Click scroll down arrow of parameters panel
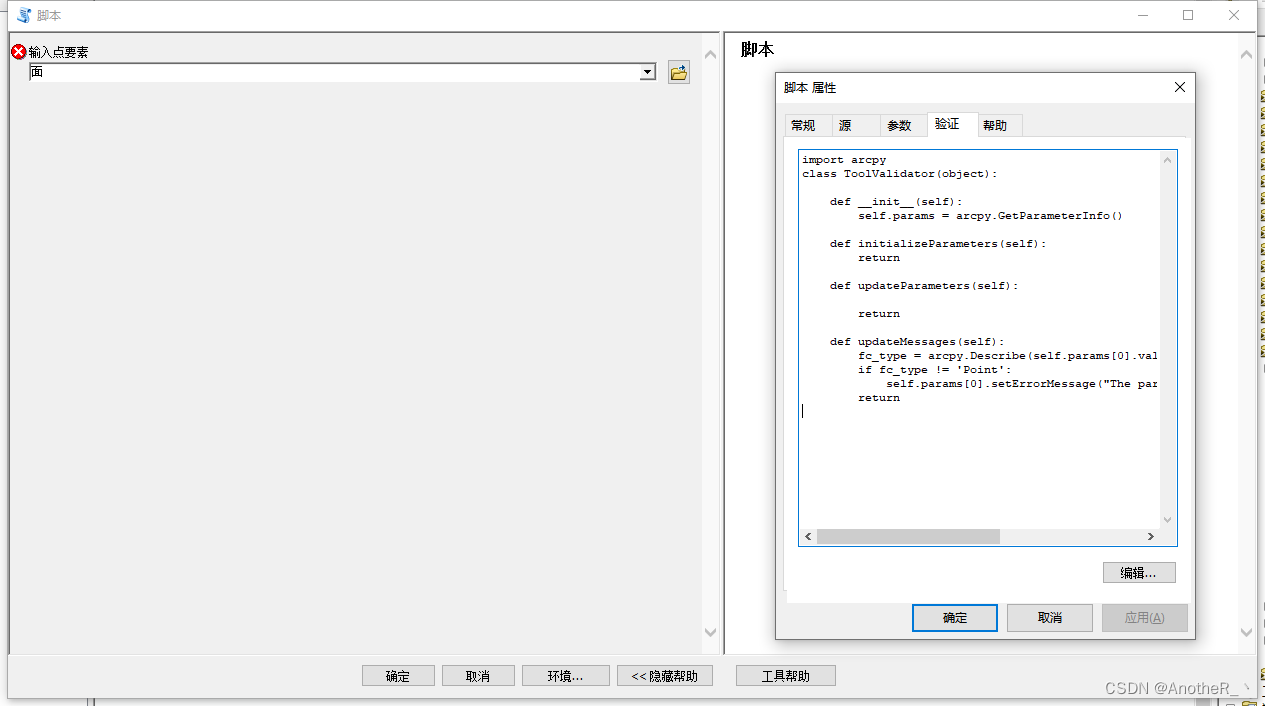This screenshot has height=706, width=1265. click(711, 632)
